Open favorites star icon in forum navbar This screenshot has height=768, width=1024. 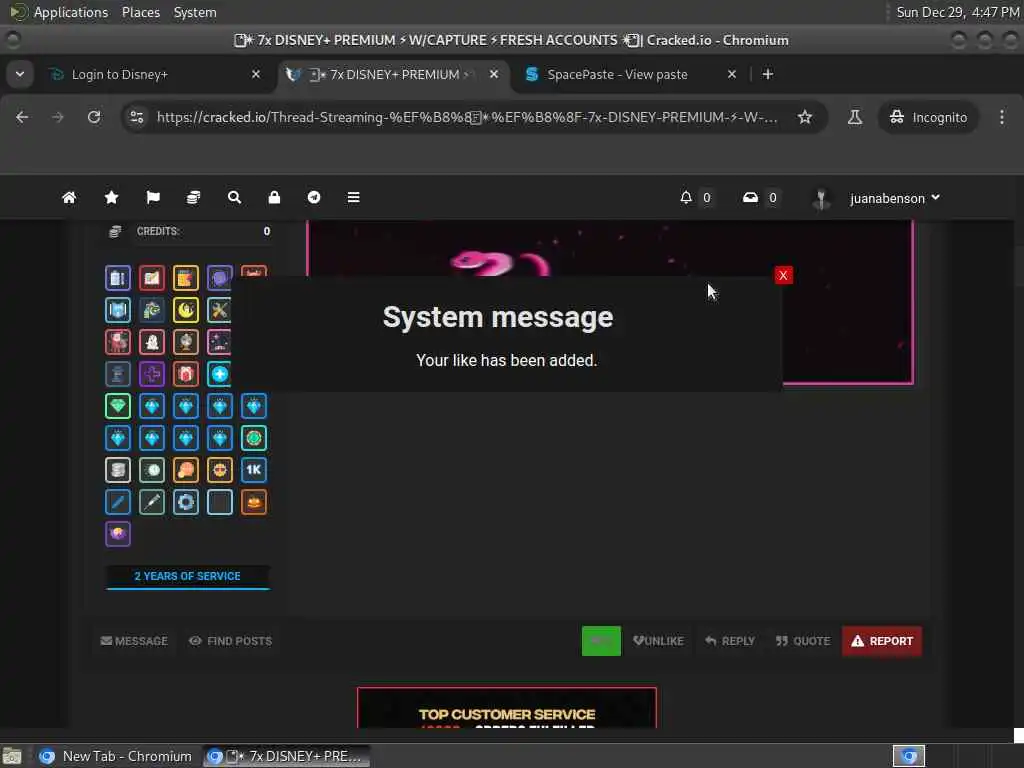(112, 197)
